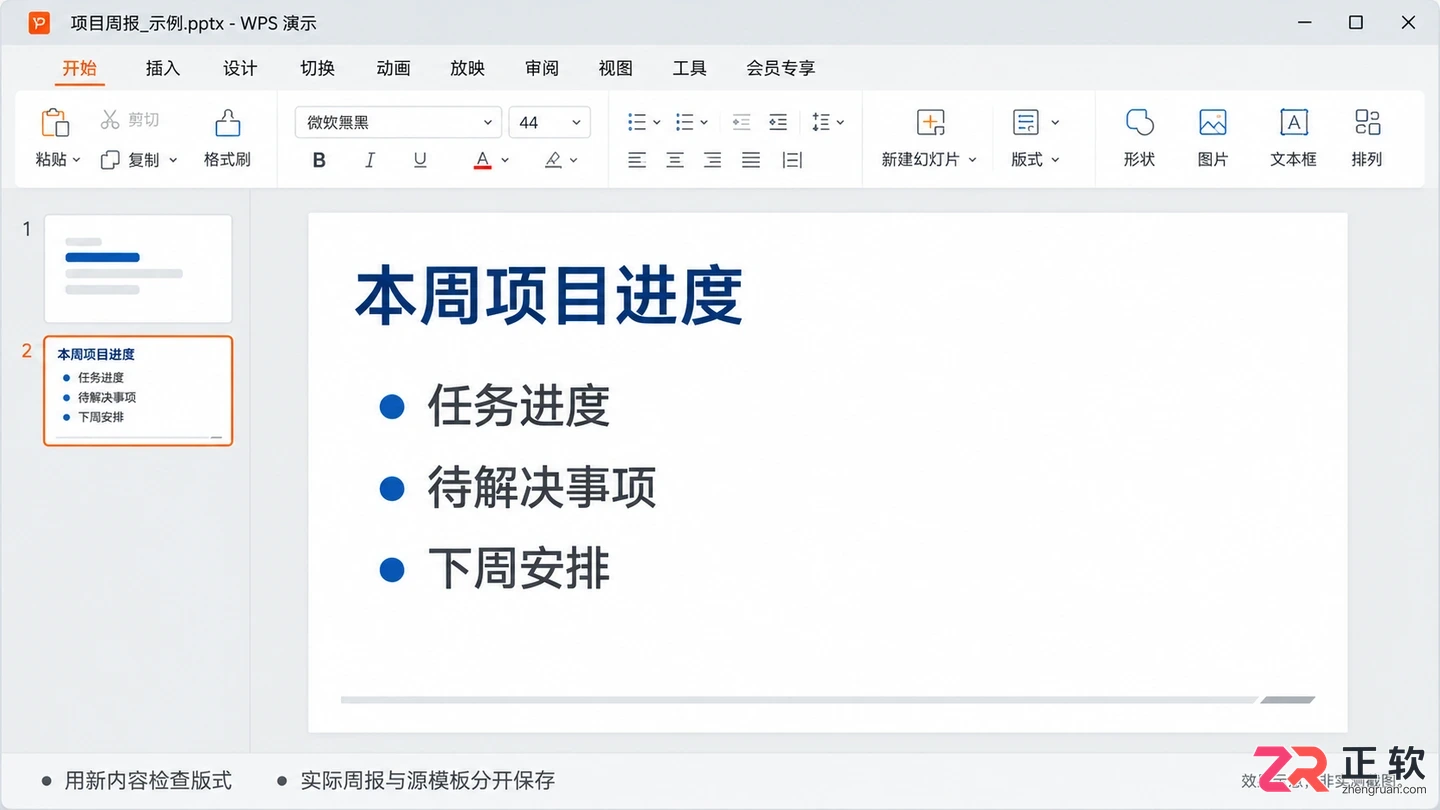This screenshot has width=1440, height=810.
Task: Click the Copy (复制) icon
Action: click(x=110, y=160)
